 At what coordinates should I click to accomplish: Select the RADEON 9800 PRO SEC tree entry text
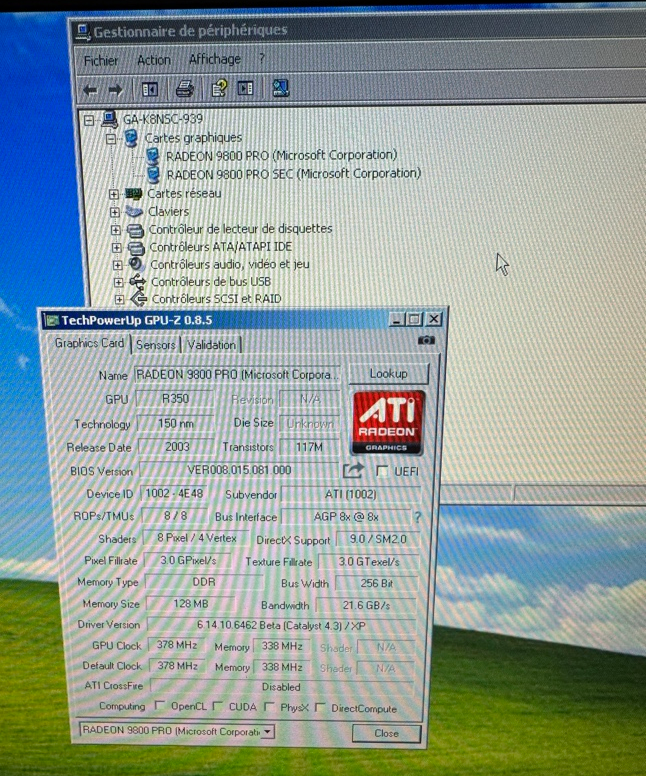(x=294, y=174)
